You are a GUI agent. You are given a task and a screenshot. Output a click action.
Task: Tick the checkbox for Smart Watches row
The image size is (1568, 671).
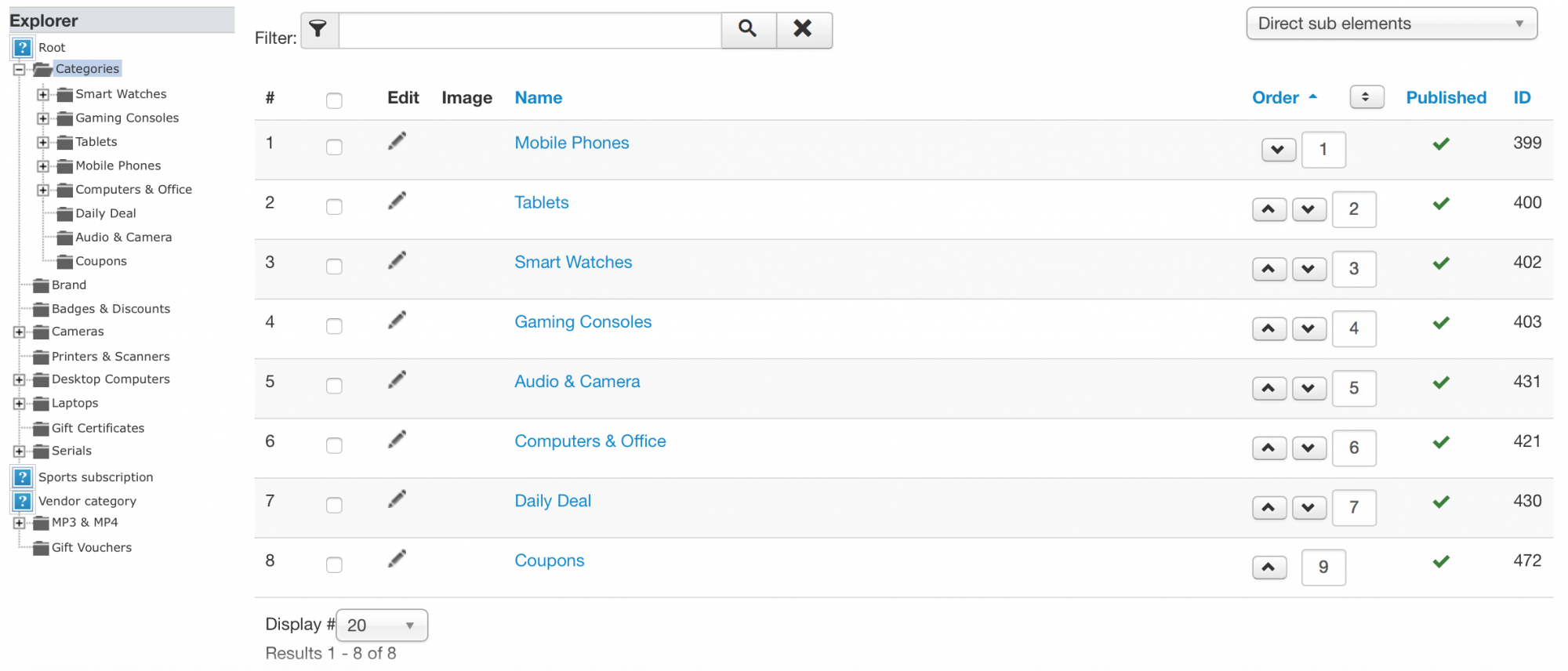(334, 267)
